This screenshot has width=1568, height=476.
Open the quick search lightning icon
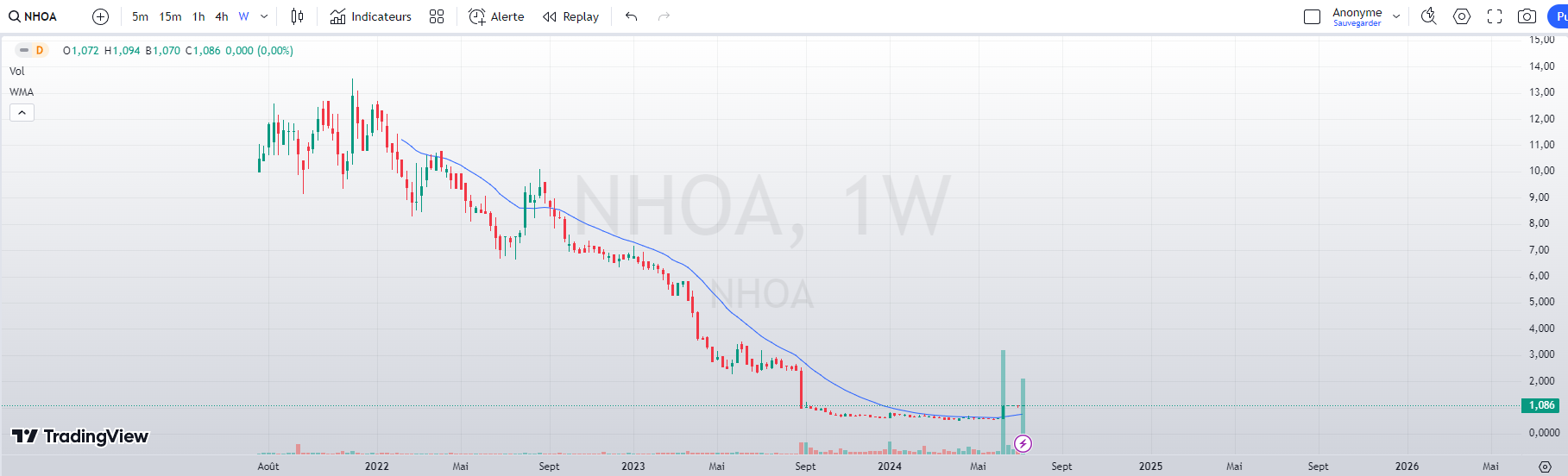point(1429,16)
